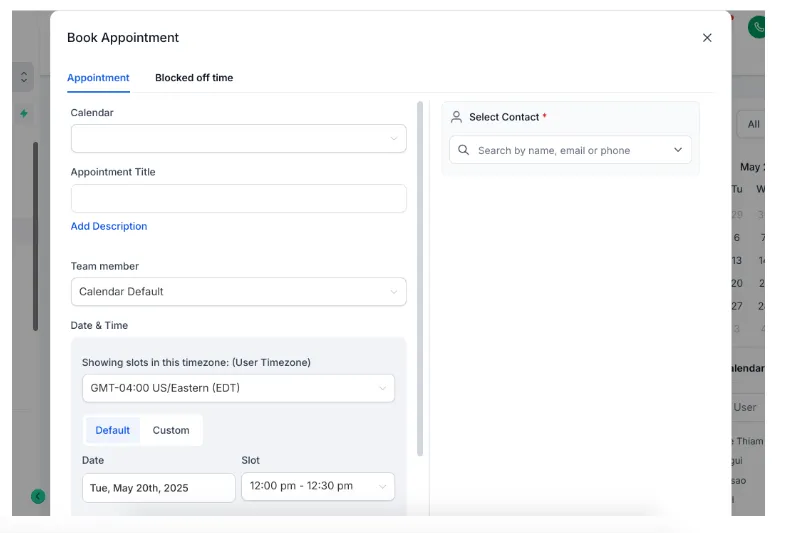Open the Calendar dropdown
The width and height of the screenshot is (810, 533).
[x=239, y=138]
